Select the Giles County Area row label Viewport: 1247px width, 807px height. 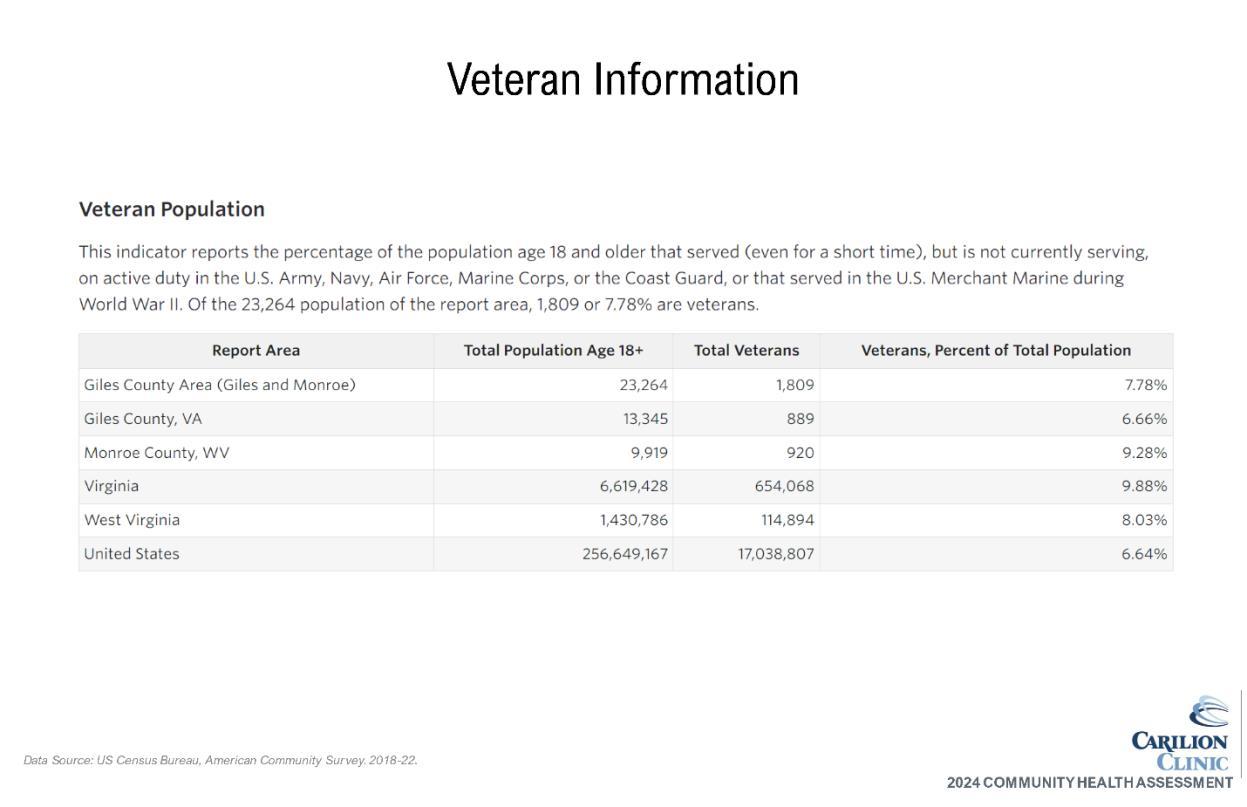click(220, 385)
